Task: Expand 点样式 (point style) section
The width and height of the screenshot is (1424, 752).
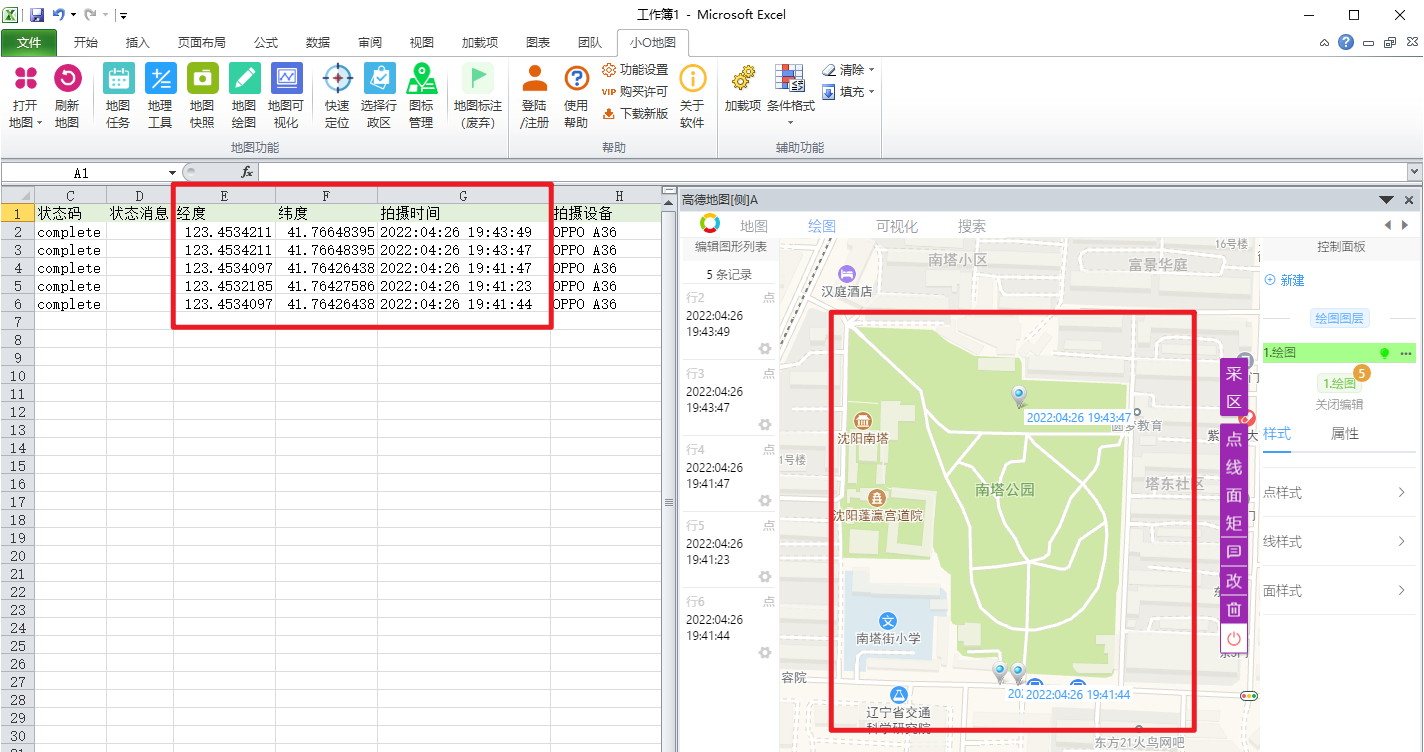Action: click(1338, 493)
